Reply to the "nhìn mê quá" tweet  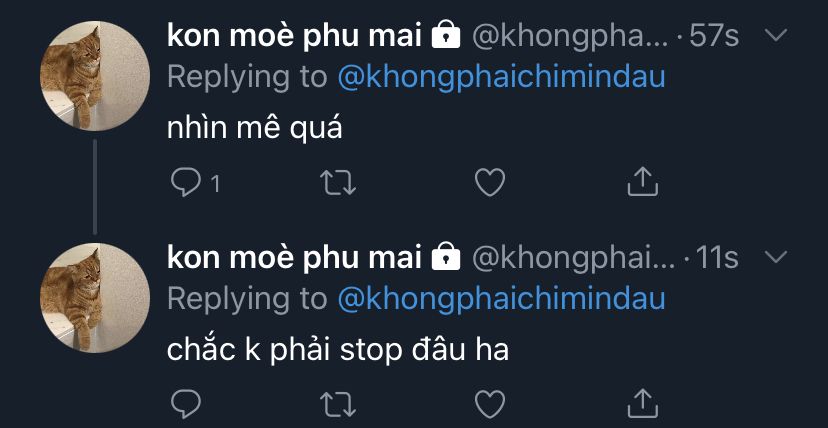pyautogui.click(x=186, y=183)
